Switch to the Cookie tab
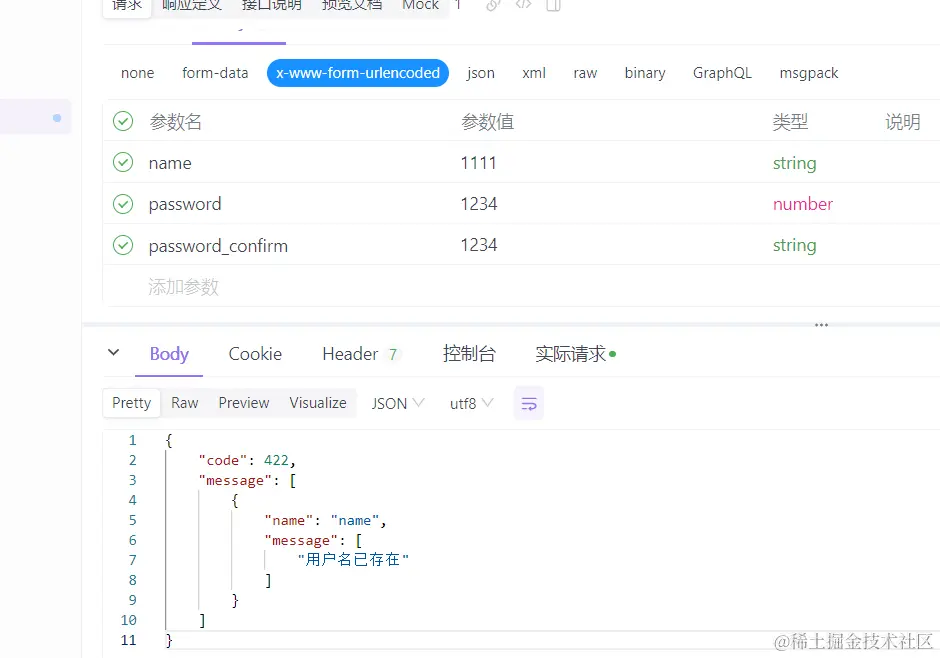The height and width of the screenshot is (658, 940). tap(255, 354)
